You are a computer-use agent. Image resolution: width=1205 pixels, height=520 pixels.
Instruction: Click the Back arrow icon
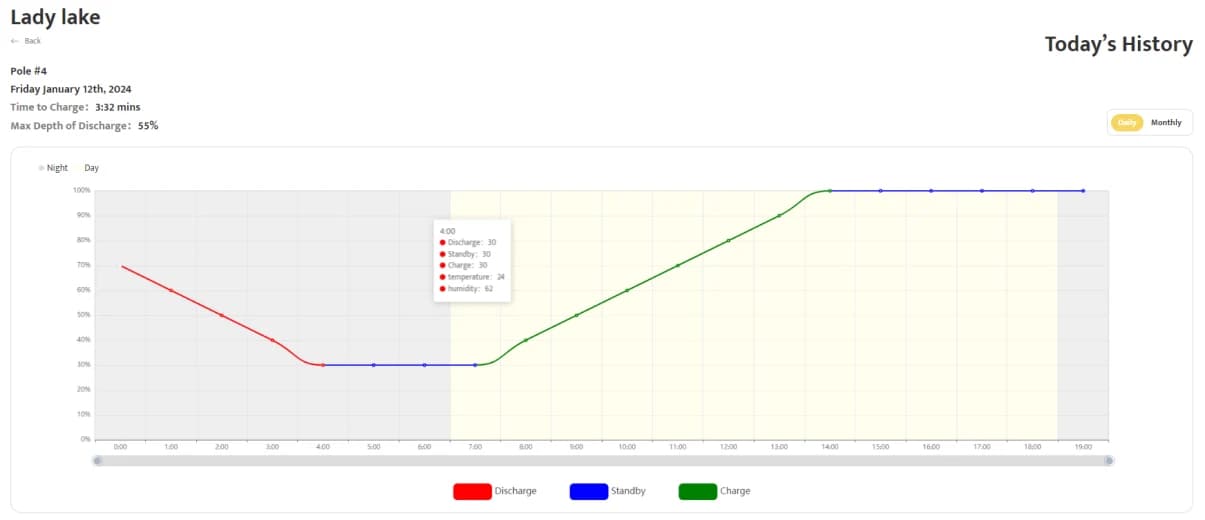coord(15,41)
